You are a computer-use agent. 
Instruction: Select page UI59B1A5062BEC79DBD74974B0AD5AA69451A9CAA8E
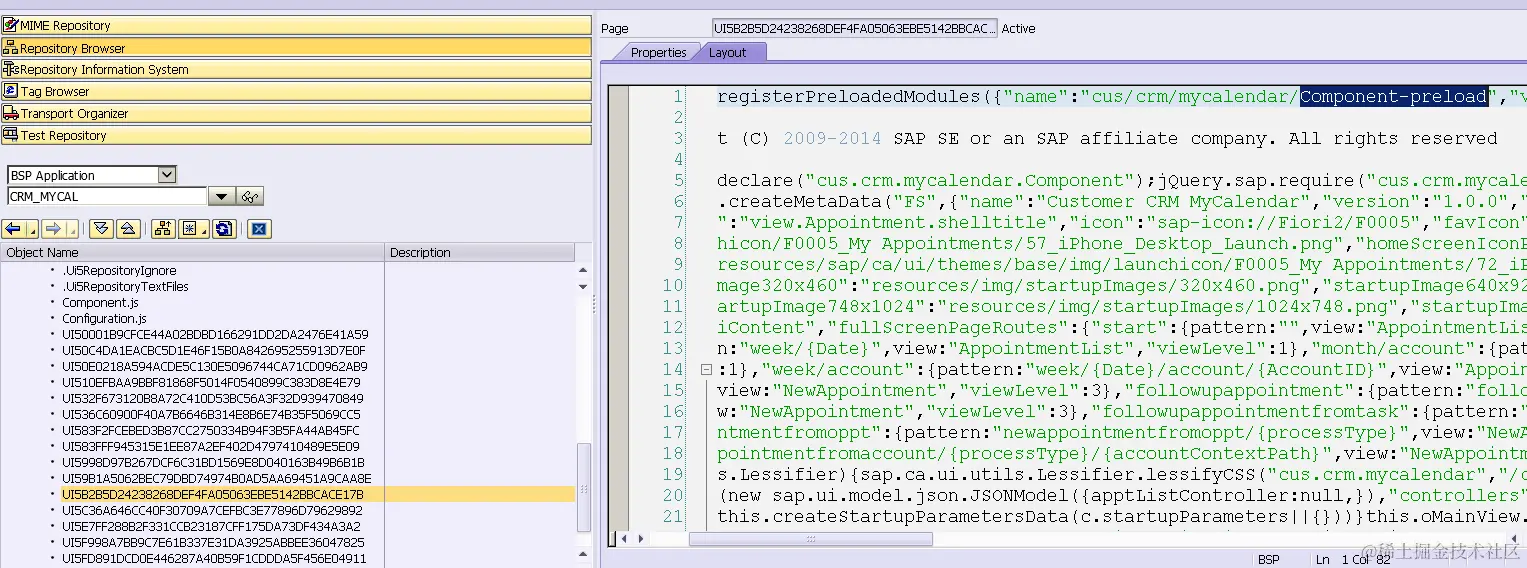click(216, 478)
